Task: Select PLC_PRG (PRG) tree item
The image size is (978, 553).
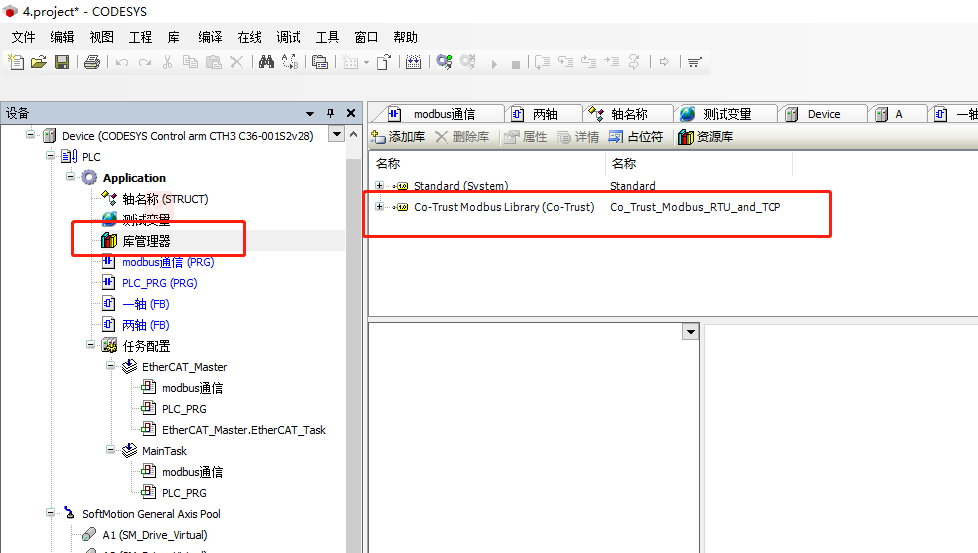Action: pos(160,283)
